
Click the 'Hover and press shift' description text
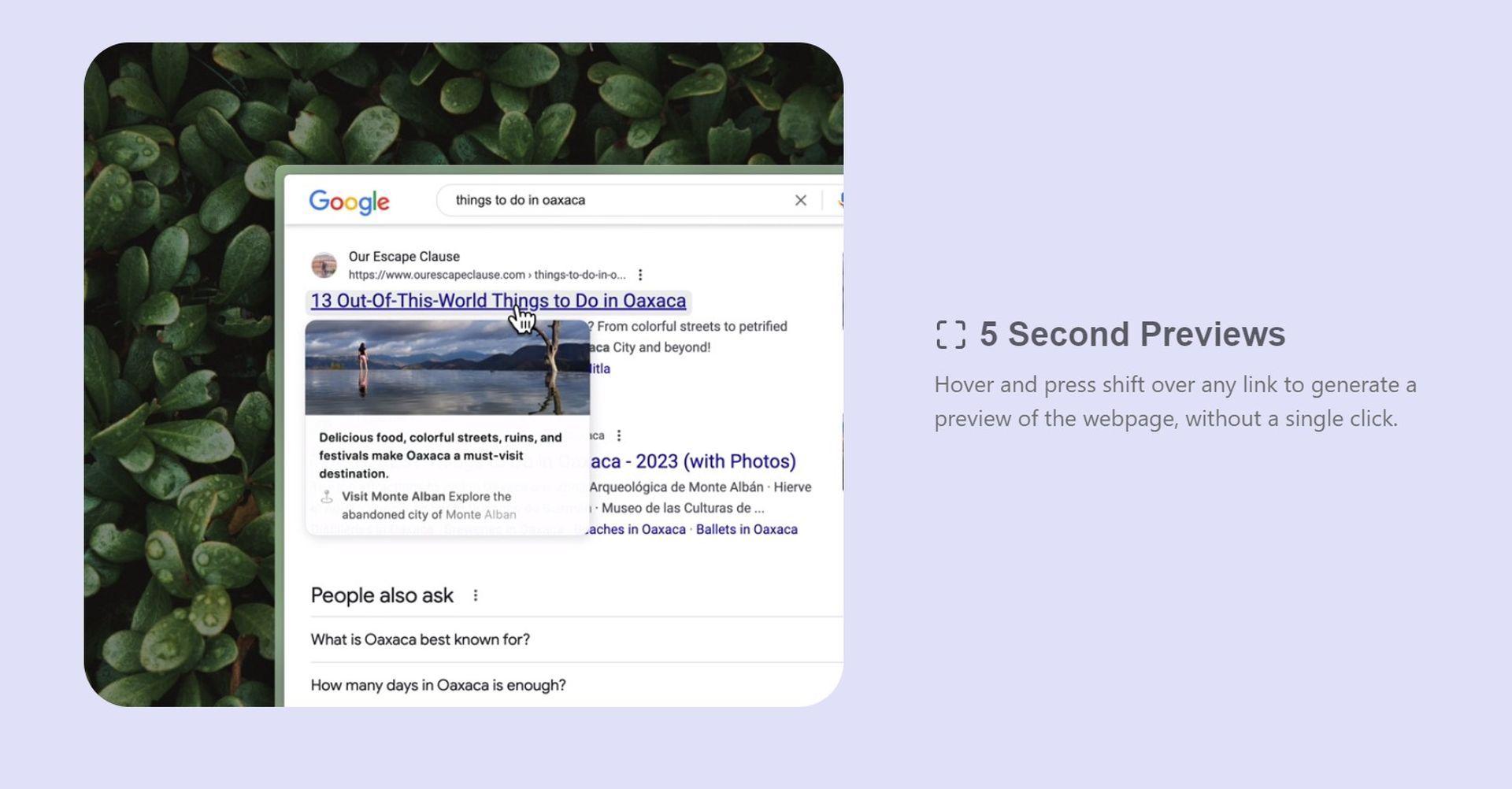(x=1176, y=402)
